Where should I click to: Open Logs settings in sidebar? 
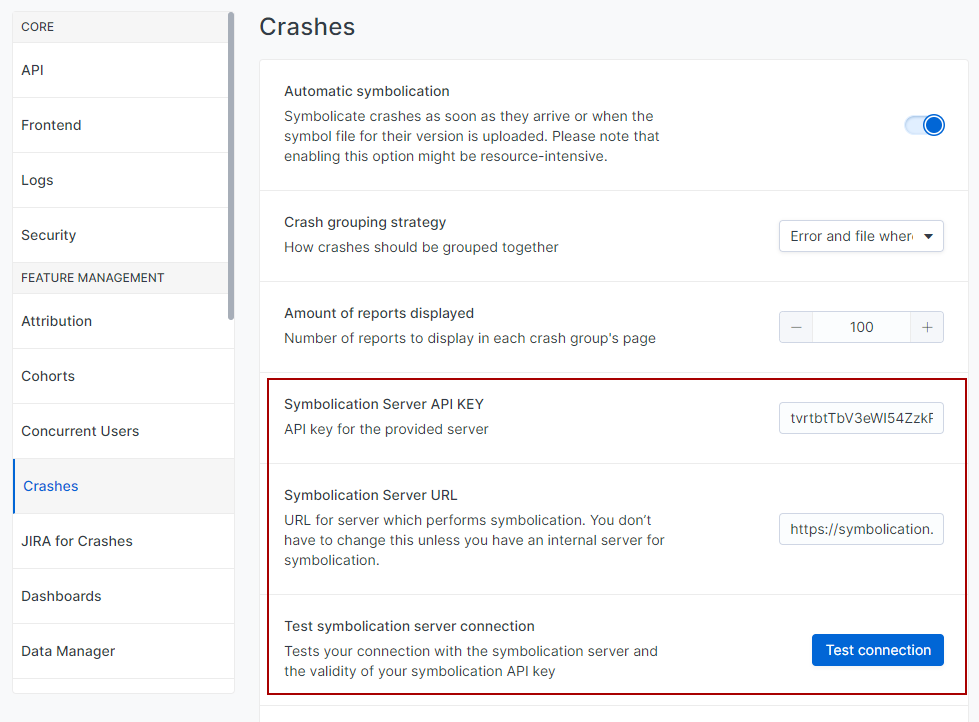(121, 180)
